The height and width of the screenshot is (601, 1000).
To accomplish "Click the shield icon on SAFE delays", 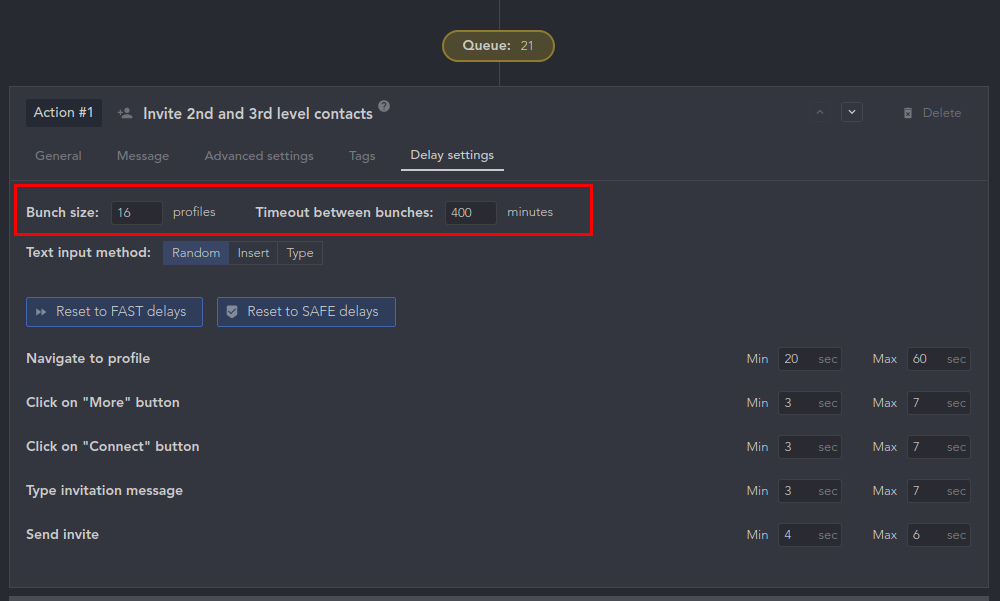I will click(232, 312).
